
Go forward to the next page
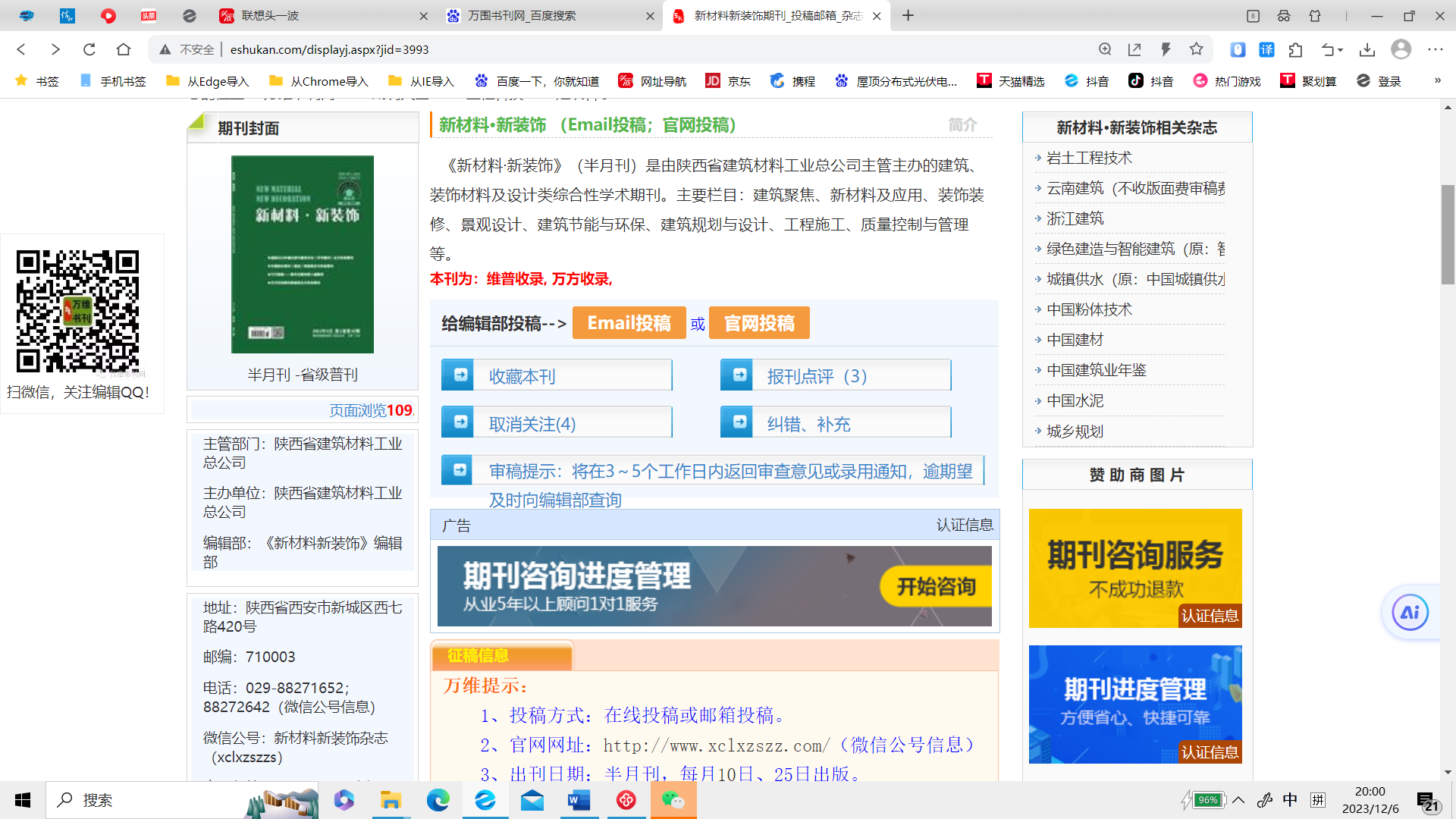(55, 49)
